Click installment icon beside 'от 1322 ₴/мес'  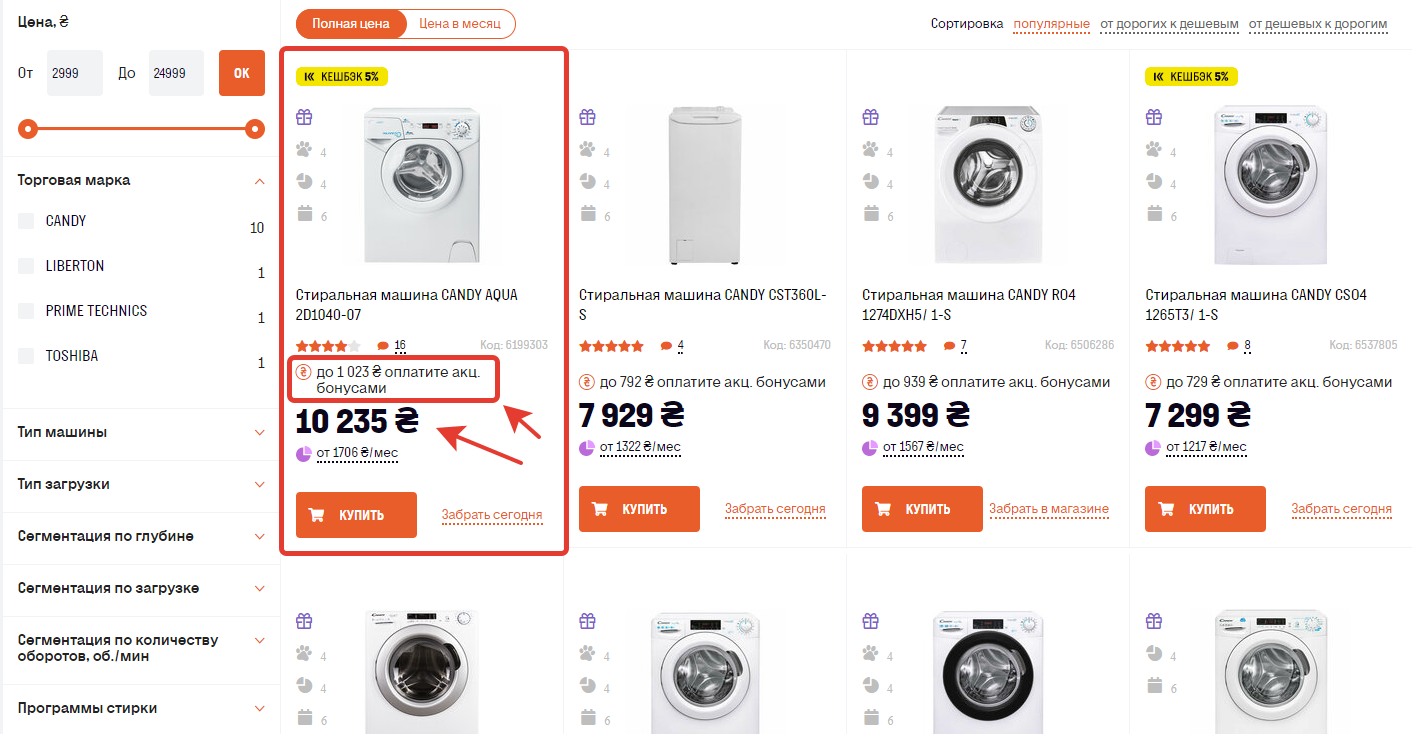(x=587, y=447)
